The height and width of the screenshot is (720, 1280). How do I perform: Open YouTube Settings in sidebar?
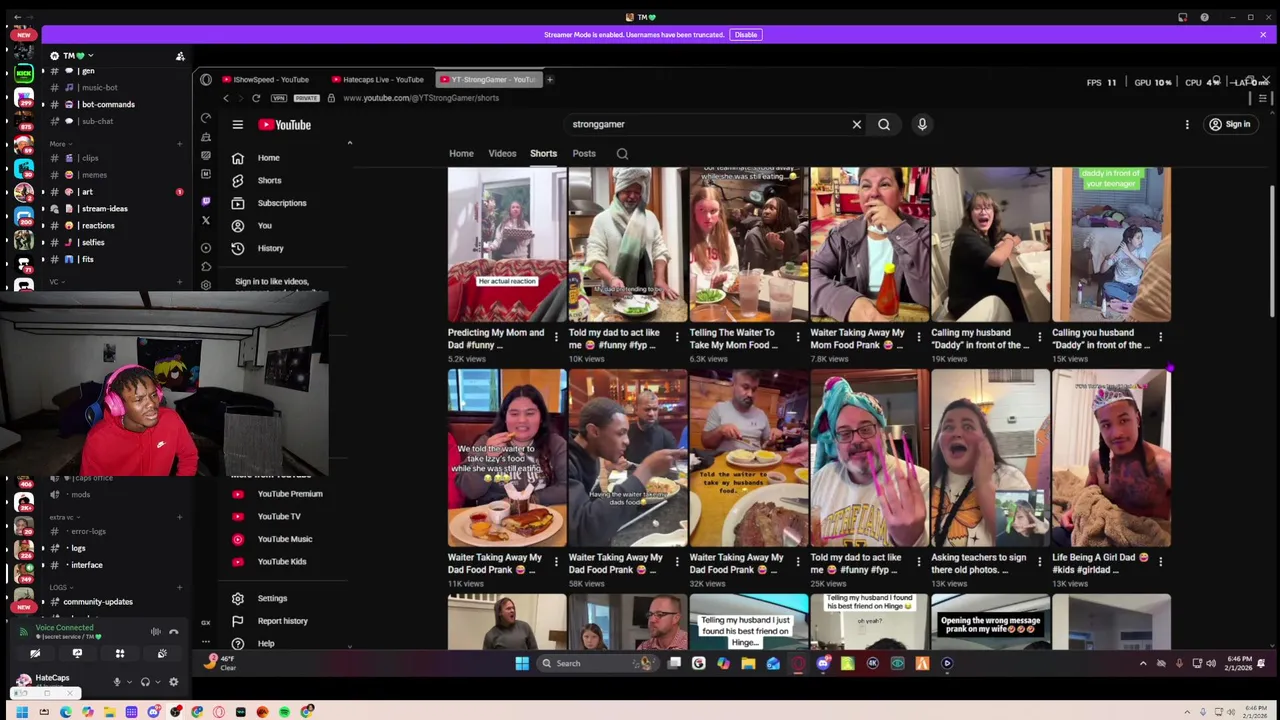(x=272, y=598)
